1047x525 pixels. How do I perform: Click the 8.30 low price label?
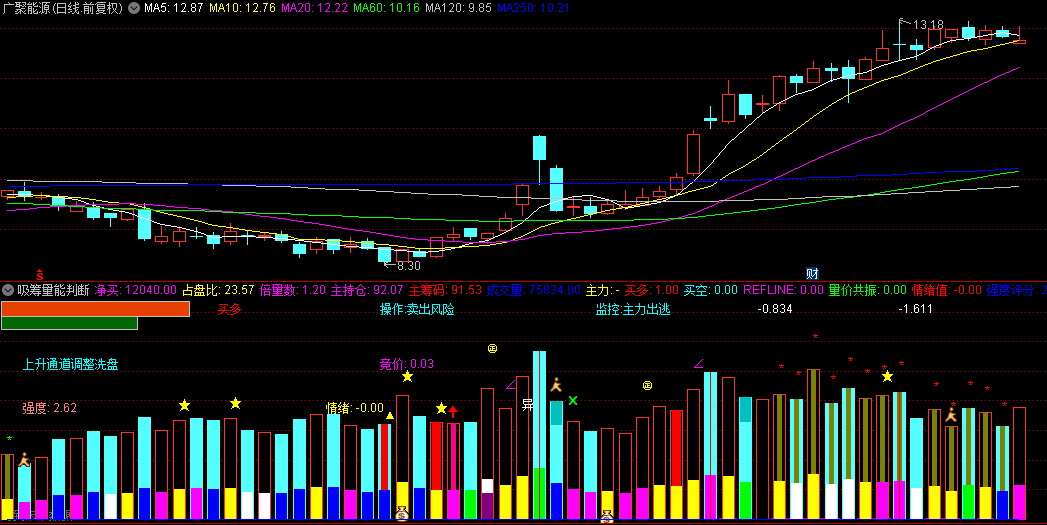pos(409,266)
